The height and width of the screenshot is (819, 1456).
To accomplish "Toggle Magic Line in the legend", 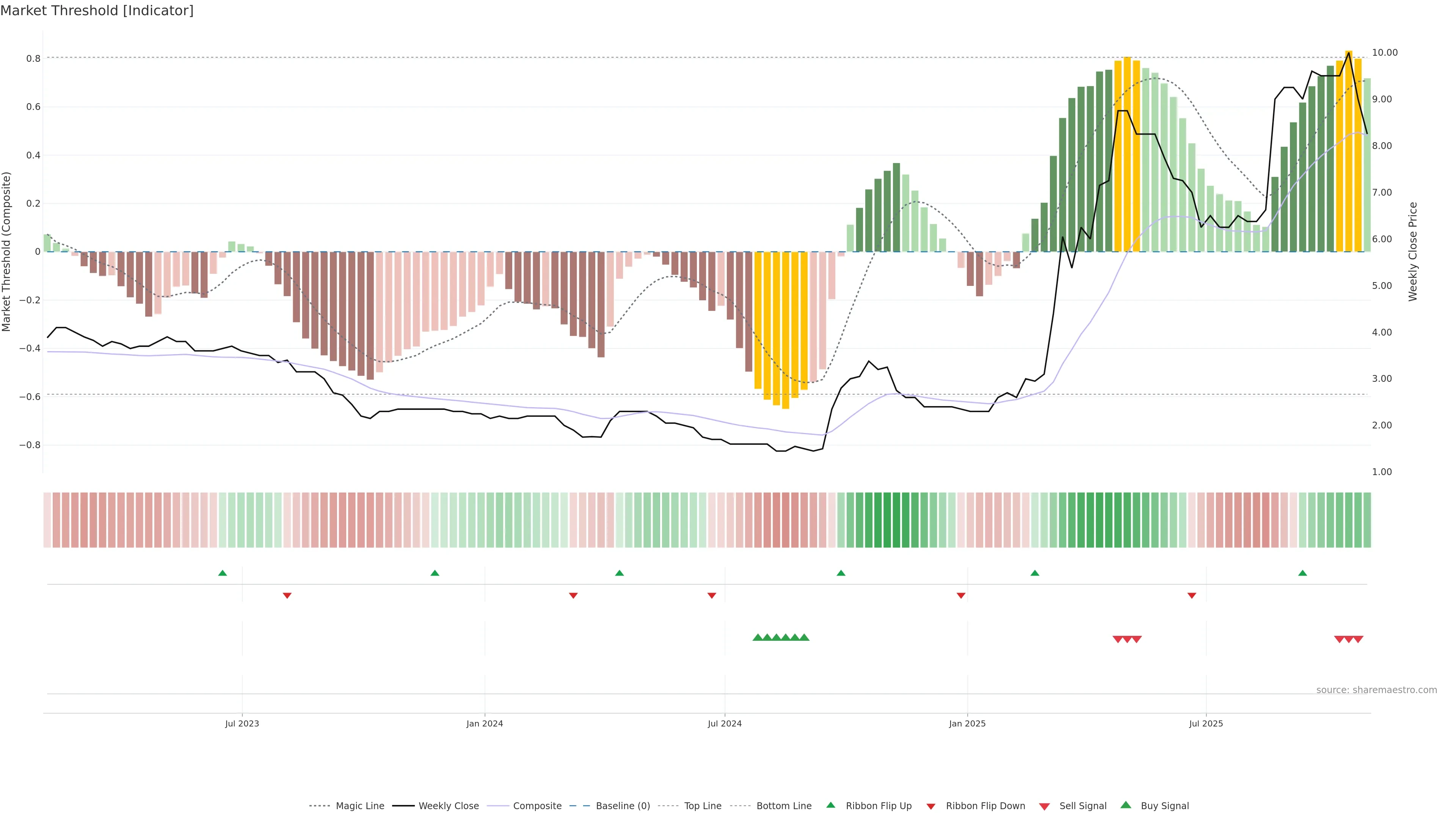I will point(359,806).
